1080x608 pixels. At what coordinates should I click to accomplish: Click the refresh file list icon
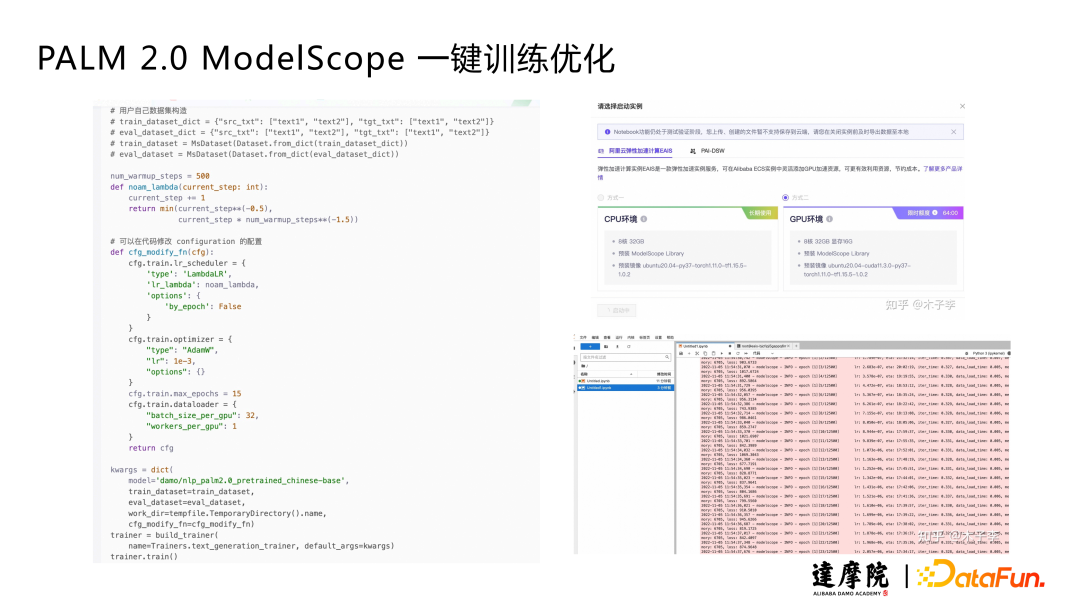click(x=629, y=346)
